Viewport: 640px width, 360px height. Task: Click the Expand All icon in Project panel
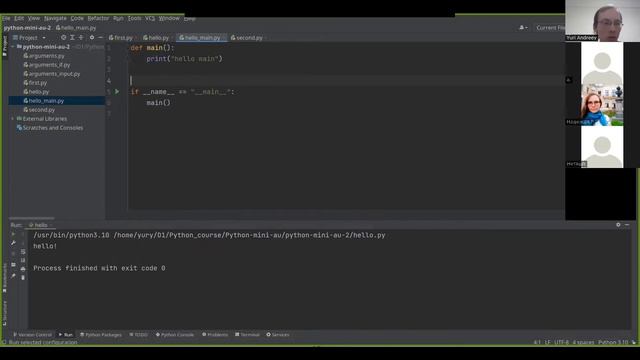(x=72, y=38)
